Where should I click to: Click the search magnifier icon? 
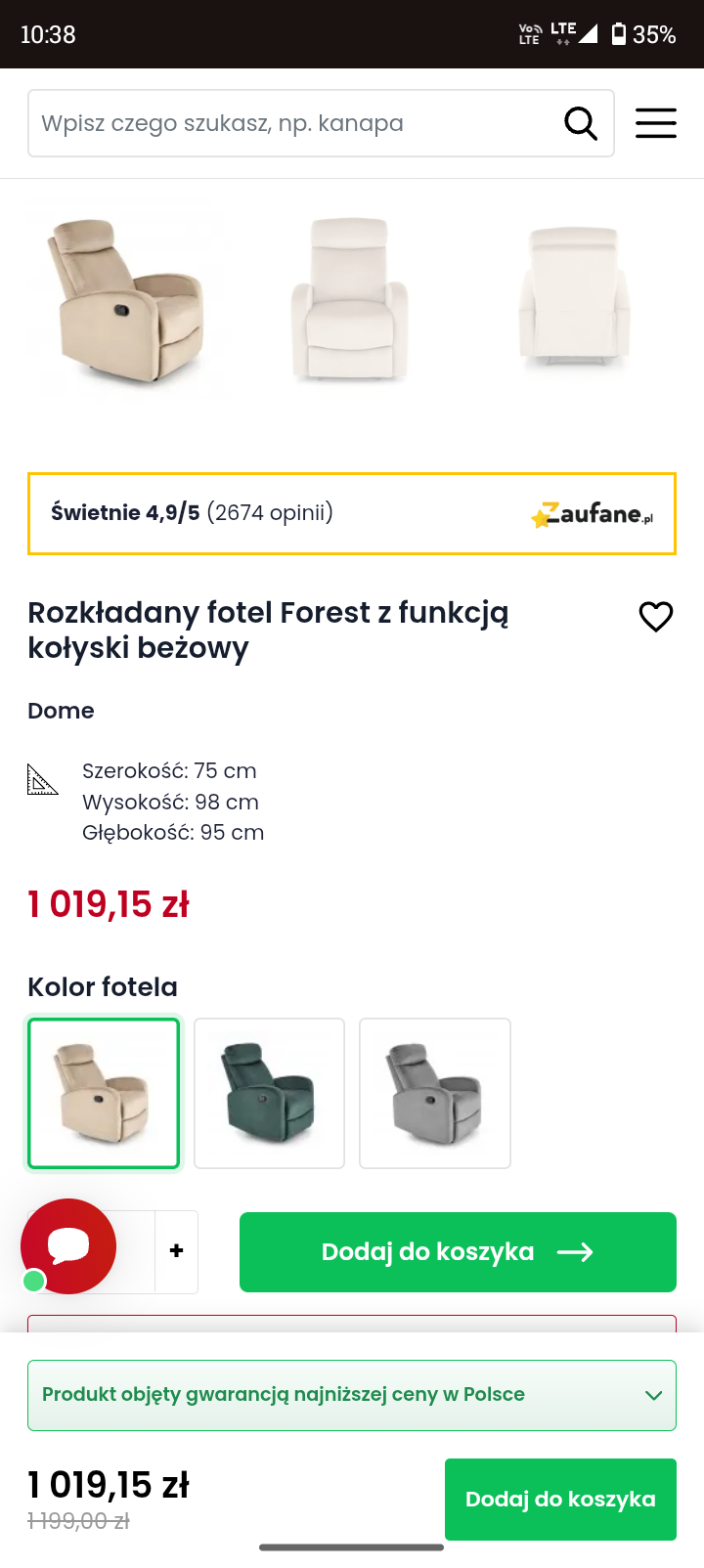(581, 124)
